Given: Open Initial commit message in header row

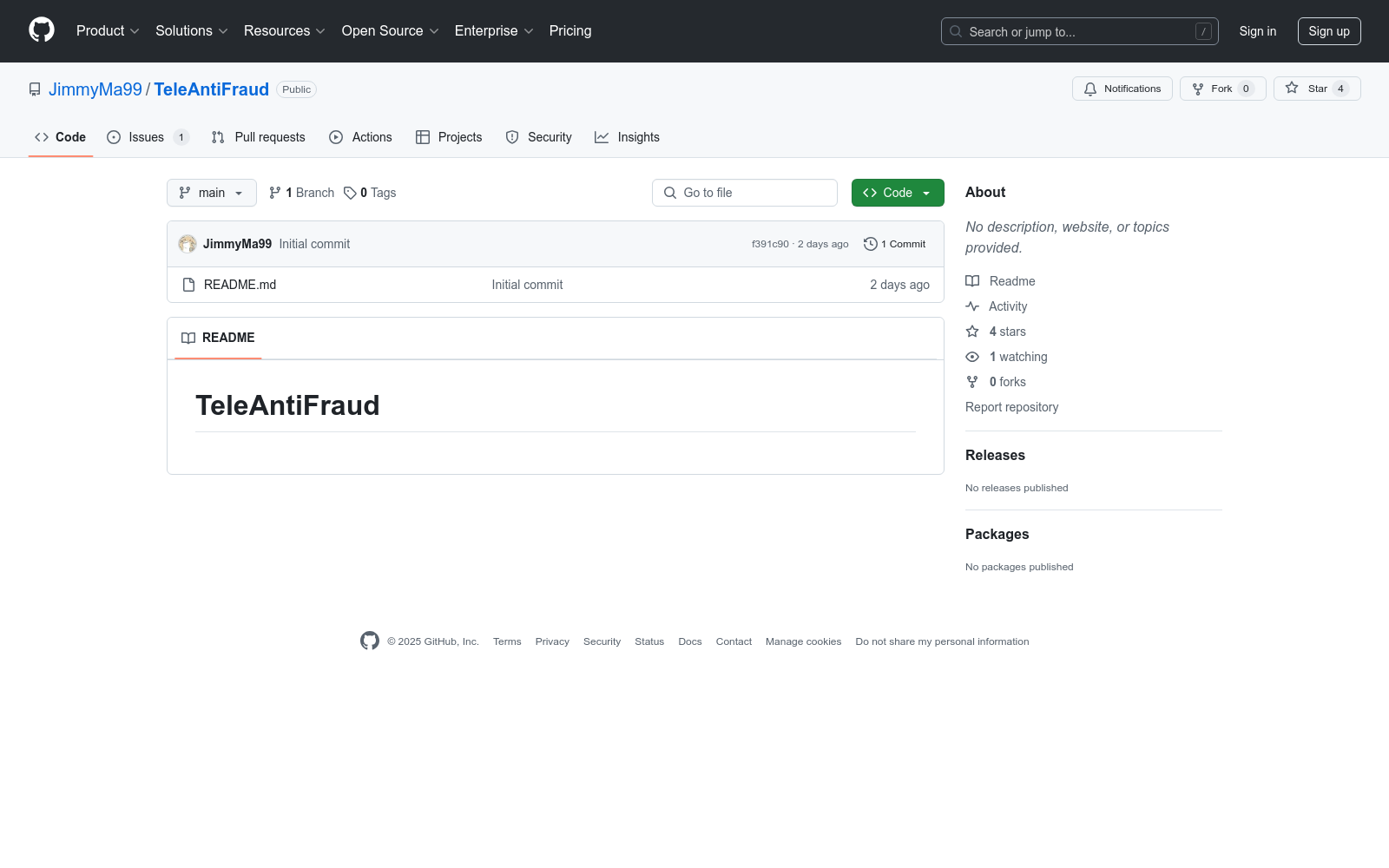Looking at the screenshot, I should tap(314, 244).
